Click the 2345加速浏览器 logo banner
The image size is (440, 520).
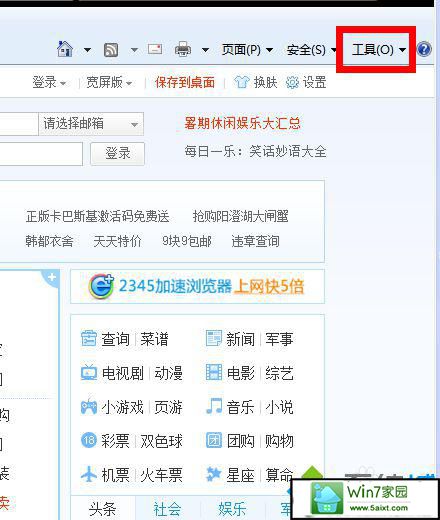pyautogui.click(x=197, y=287)
